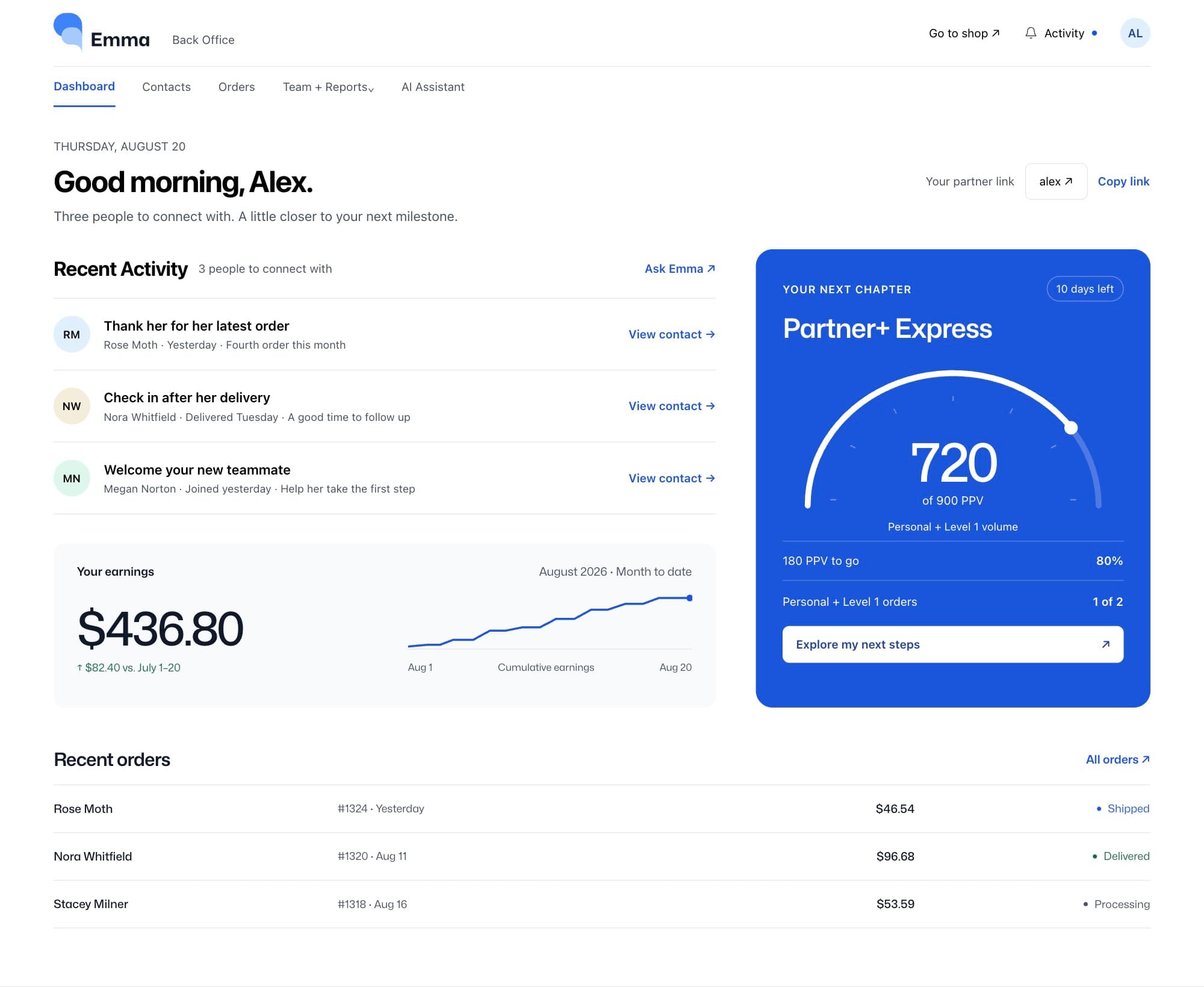Click order number #1320 · Aug 11
The width and height of the screenshot is (1204, 987).
372,856
